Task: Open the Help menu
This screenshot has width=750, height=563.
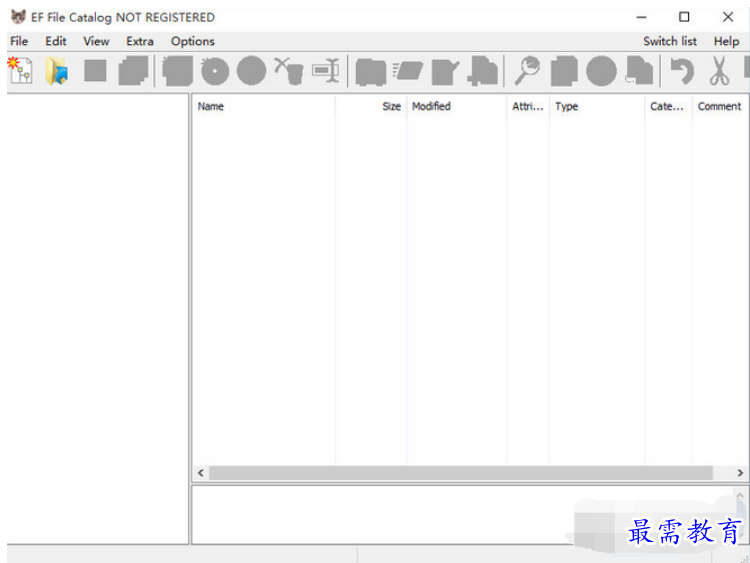Action: point(727,42)
